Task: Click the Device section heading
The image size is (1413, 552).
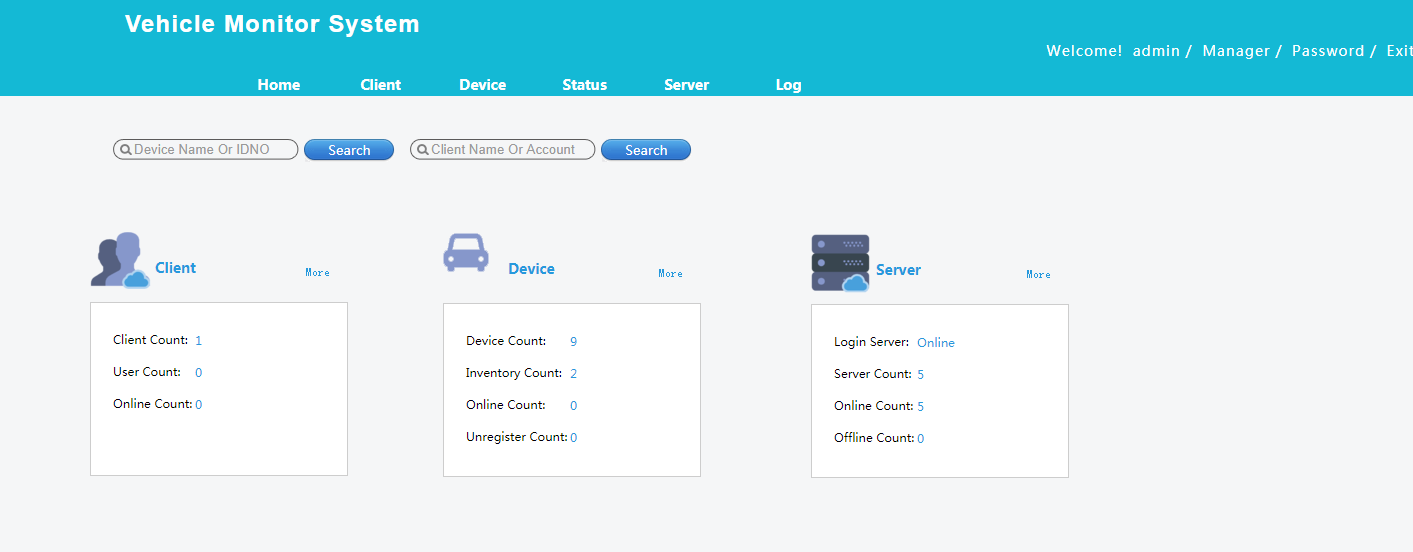Action: (x=532, y=269)
